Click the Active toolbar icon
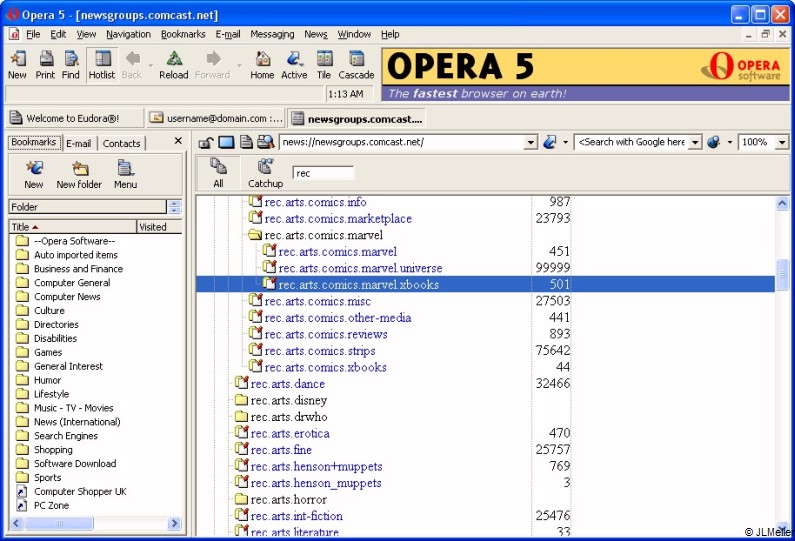 pyautogui.click(x=294, y=65)
